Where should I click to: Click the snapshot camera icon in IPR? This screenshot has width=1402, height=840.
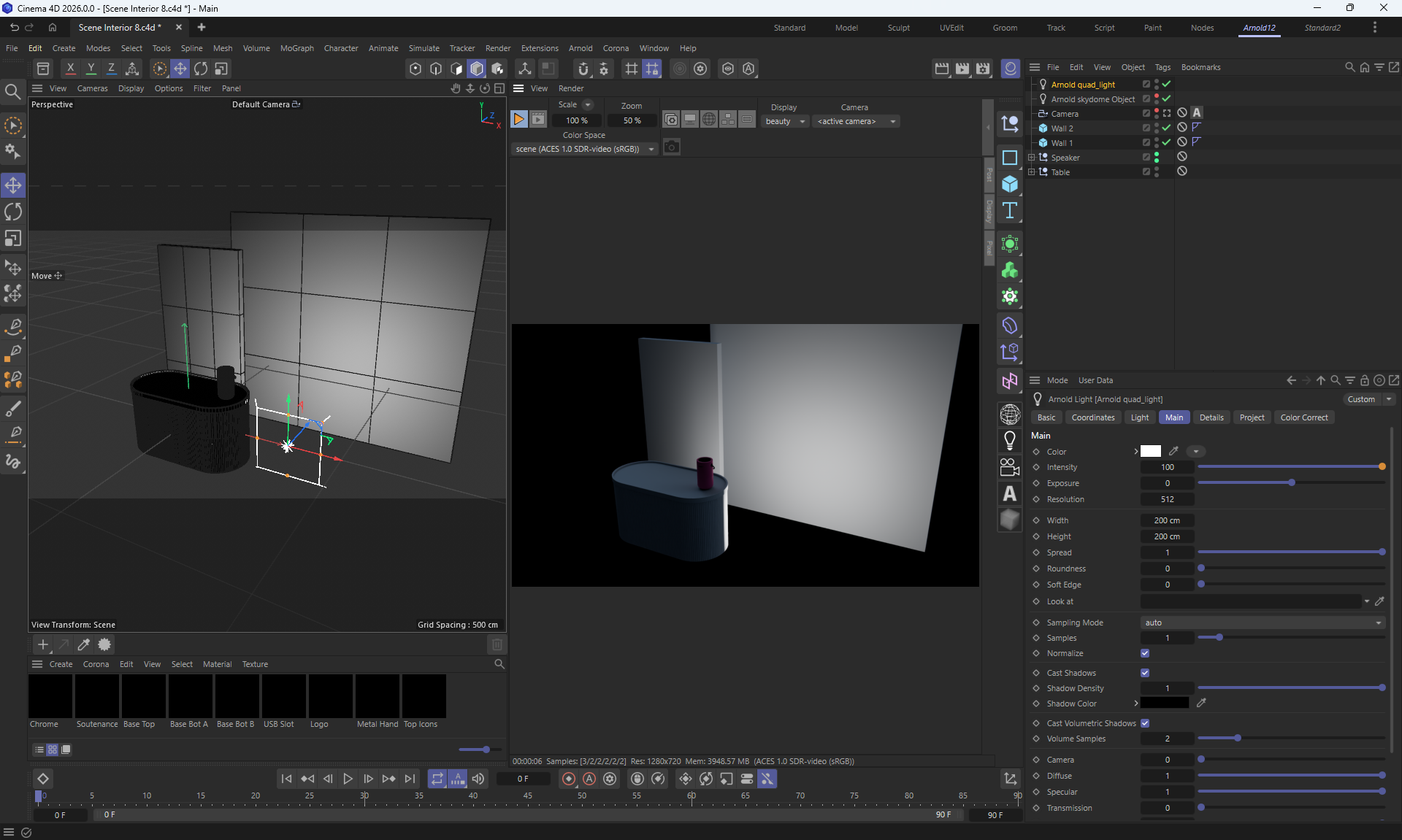672,148
